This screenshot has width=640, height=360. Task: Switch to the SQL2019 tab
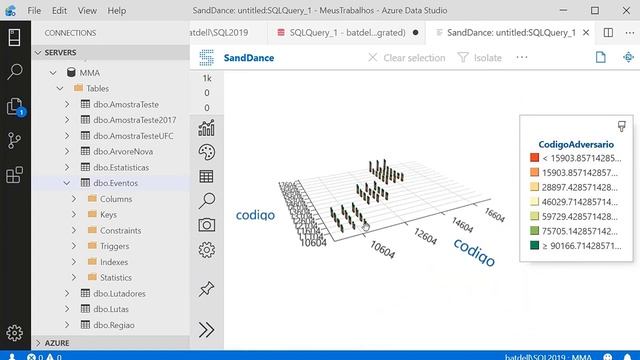[229, 33]
